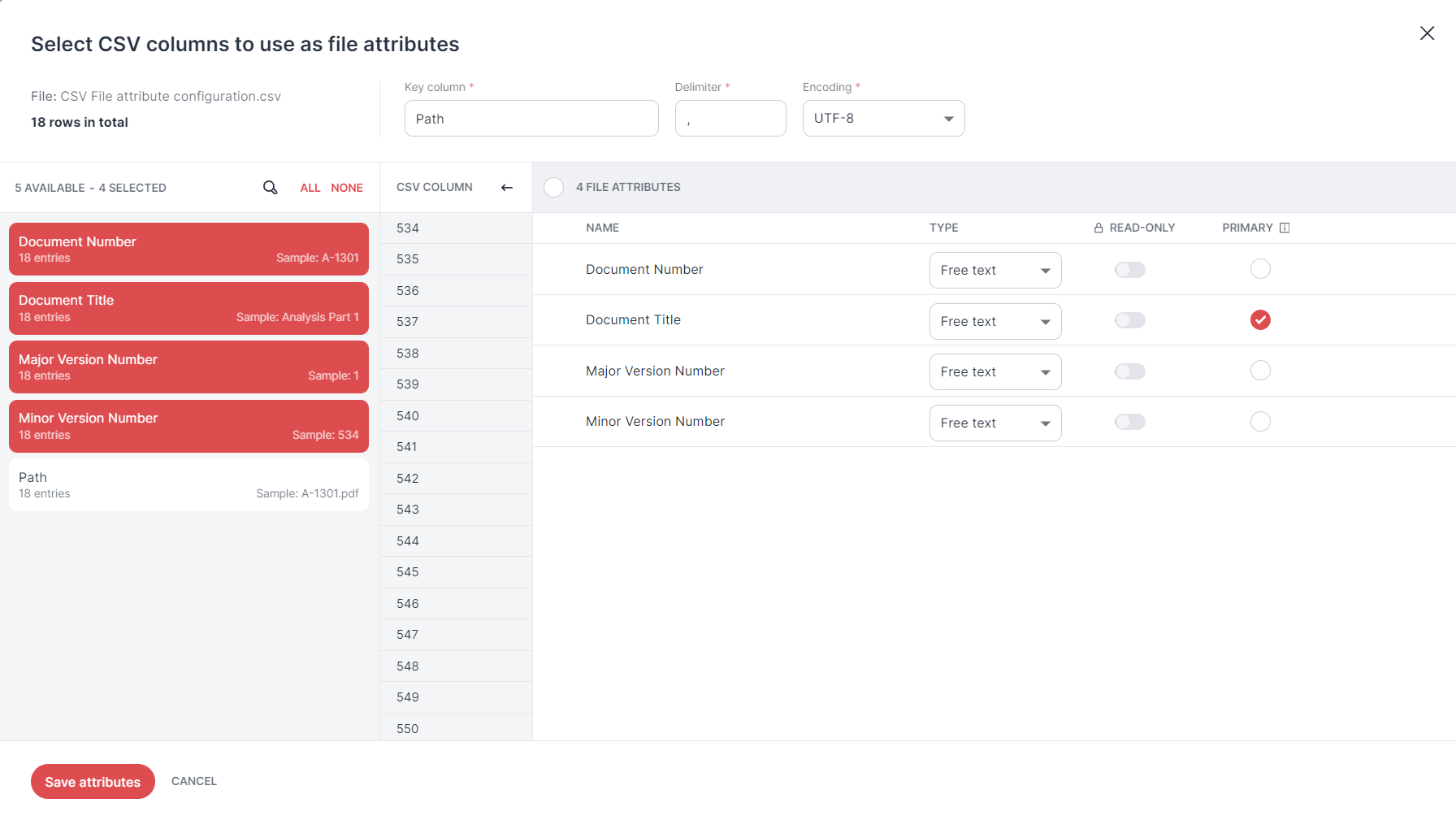Enable read-only for Document Title
The width and height of the screenshot is (1456, 816).
[x=1129, y=320]
